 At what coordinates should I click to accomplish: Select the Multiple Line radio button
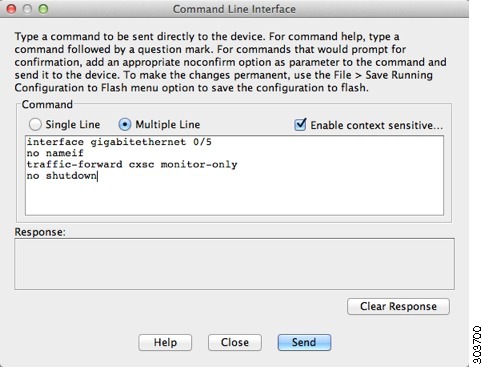point(125,124)
